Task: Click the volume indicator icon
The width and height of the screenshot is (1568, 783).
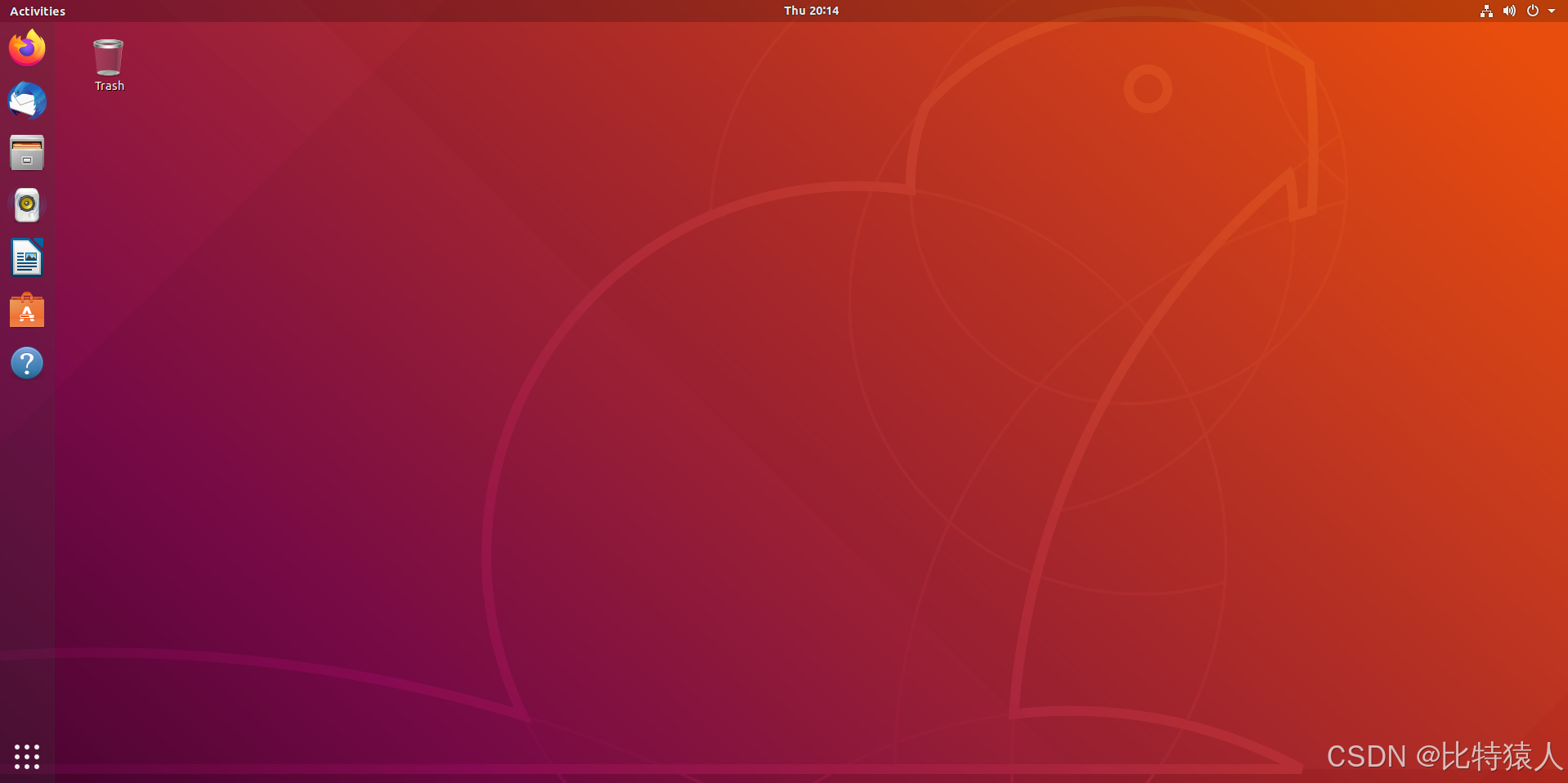Action: (1508, 11)
